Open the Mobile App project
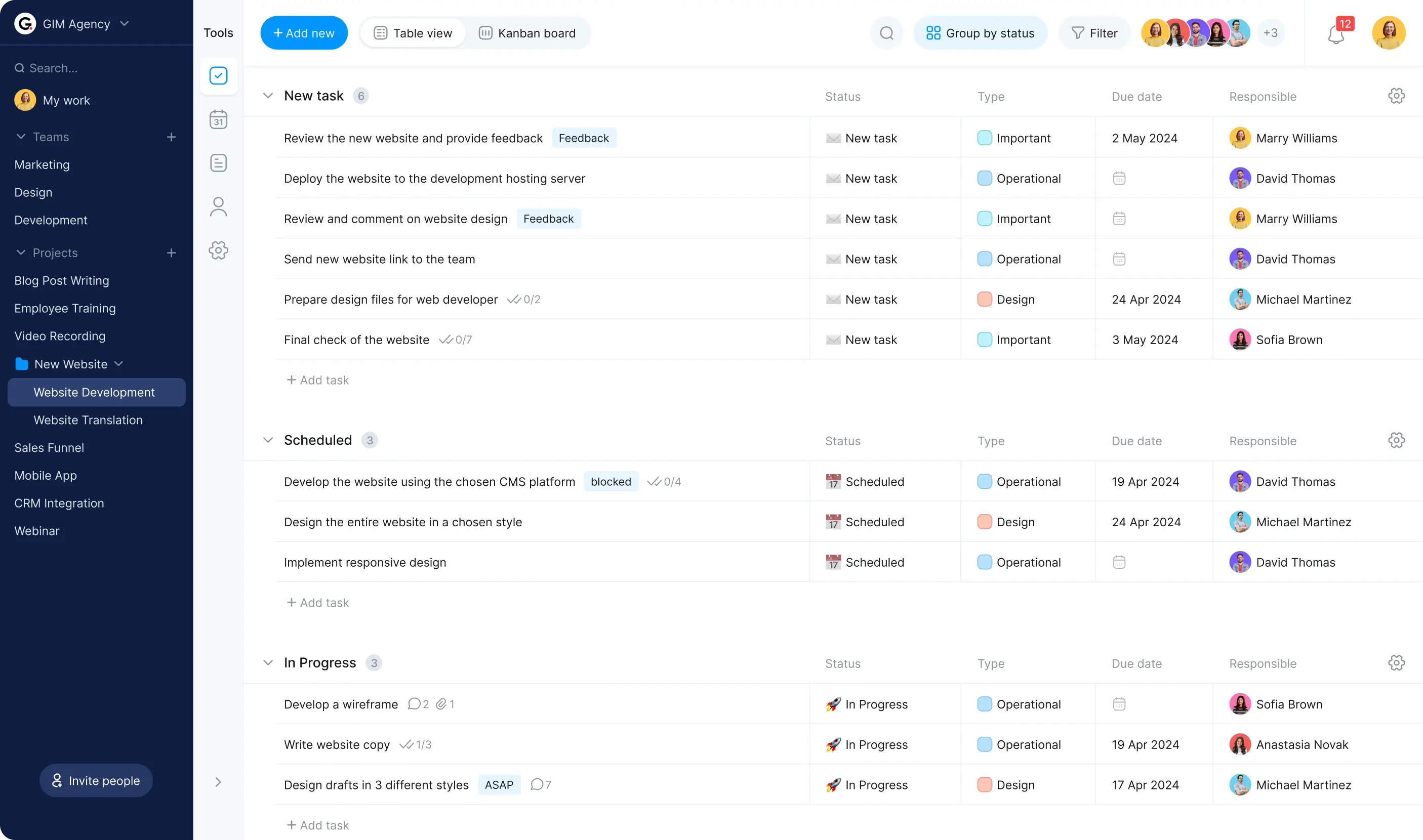The width and height of the screenshot is (1423, 840). click(45, 476)
